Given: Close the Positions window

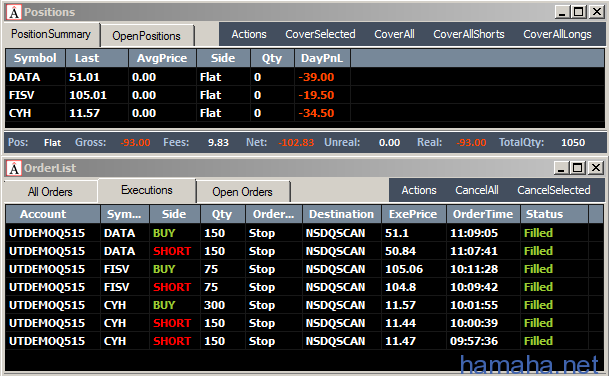Looking at the screenshot, I should pos(597,12).
